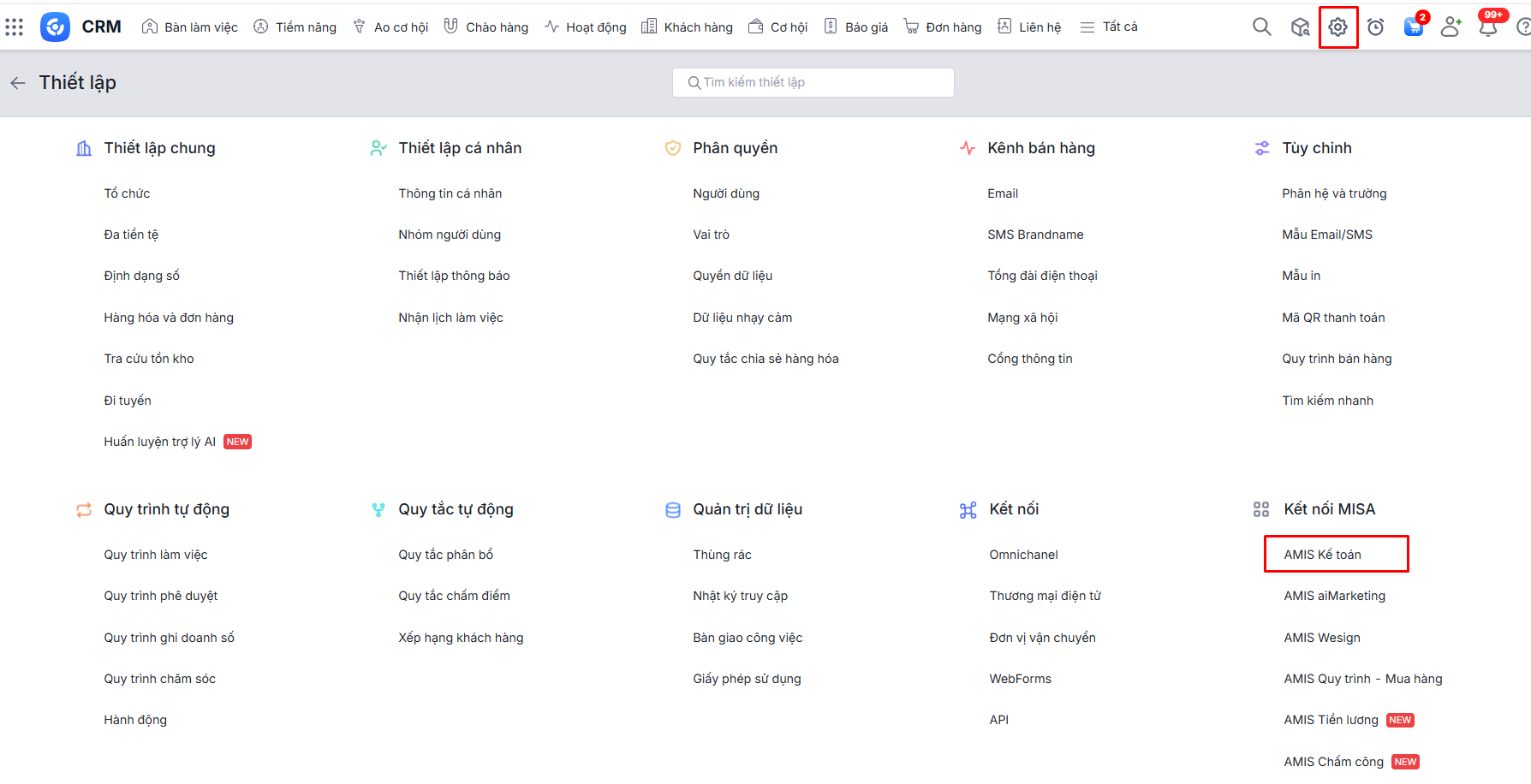This screenshot has width=1531, height=784.
Task: Open the alarm clock reminders icon
Action: pos(1375,27)
